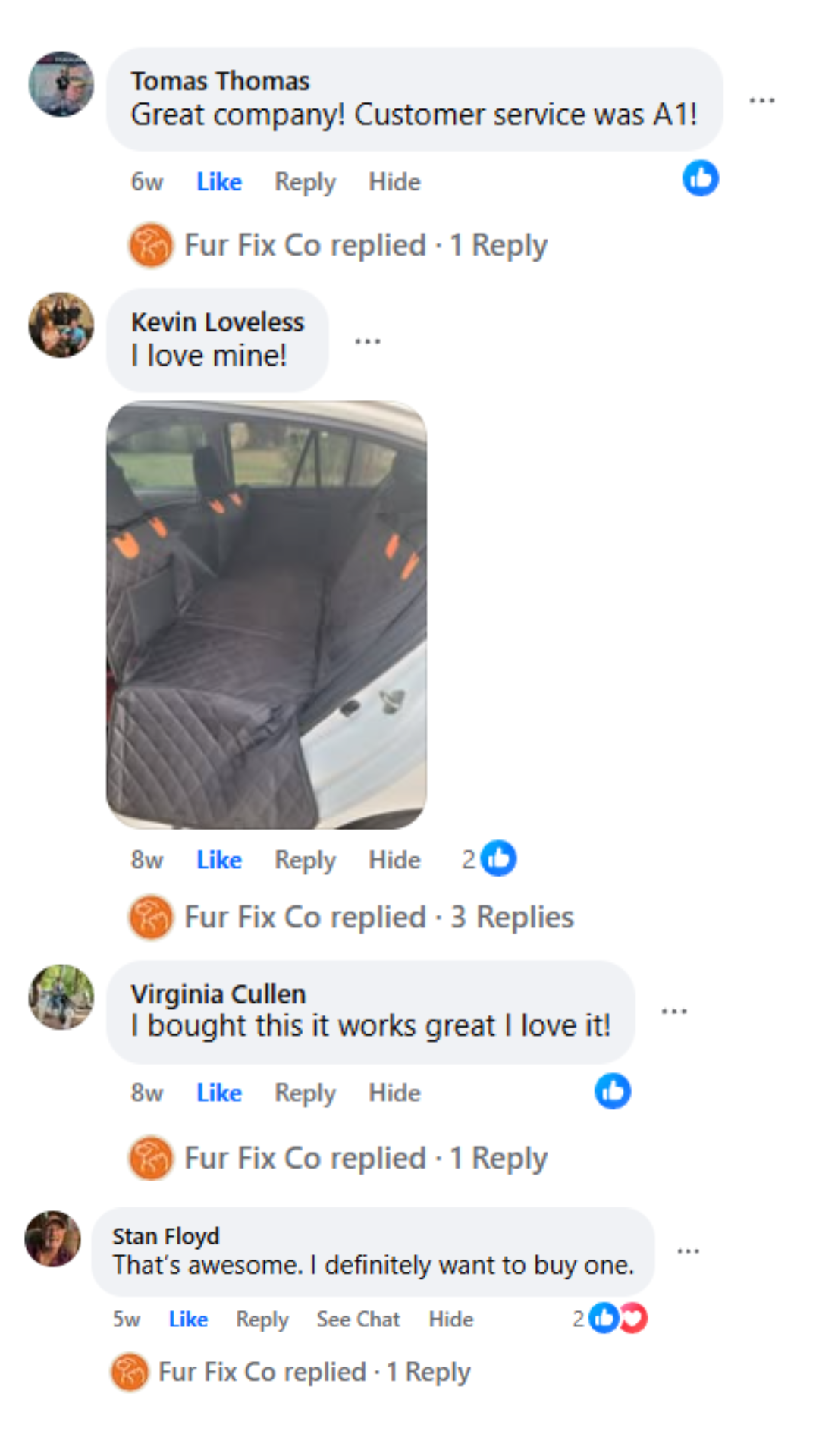Like Stan Floyd's comment
This screenshot has width=819, height=1456.
[188, 1319]
